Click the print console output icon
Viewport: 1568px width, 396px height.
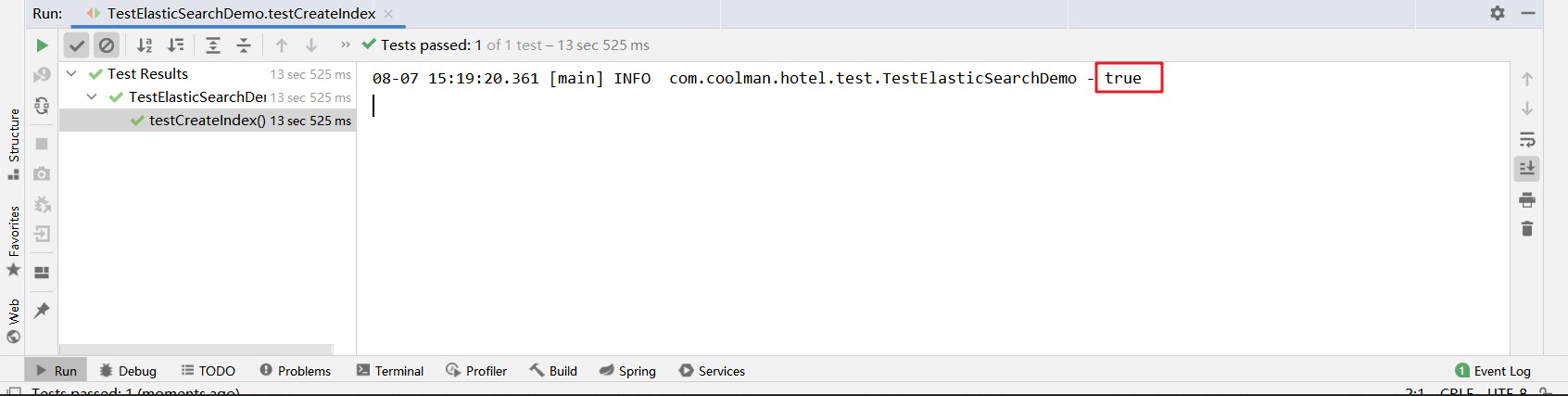(1527, 199)
